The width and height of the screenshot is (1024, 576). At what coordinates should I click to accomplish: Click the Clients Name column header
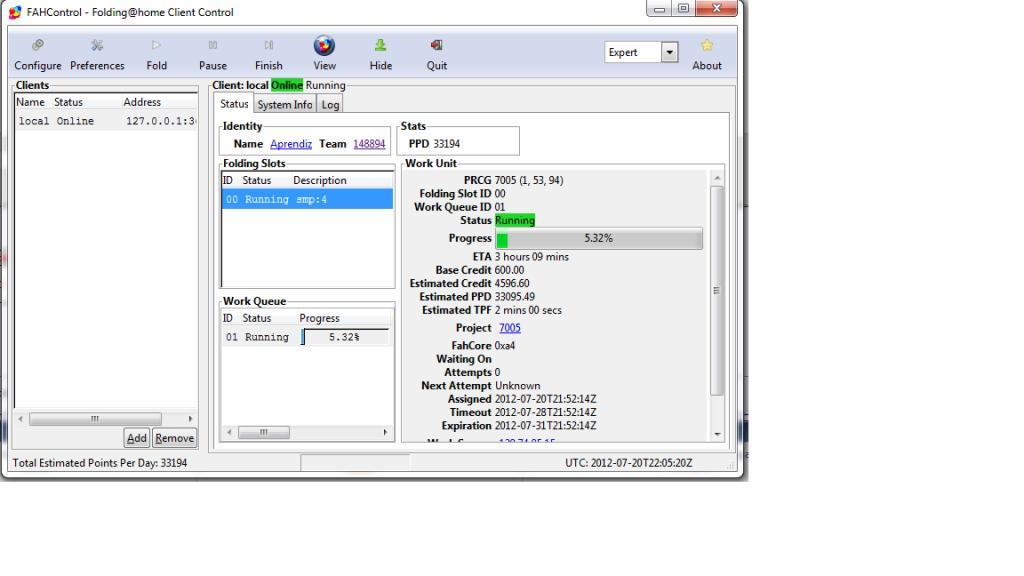[31, 102]
